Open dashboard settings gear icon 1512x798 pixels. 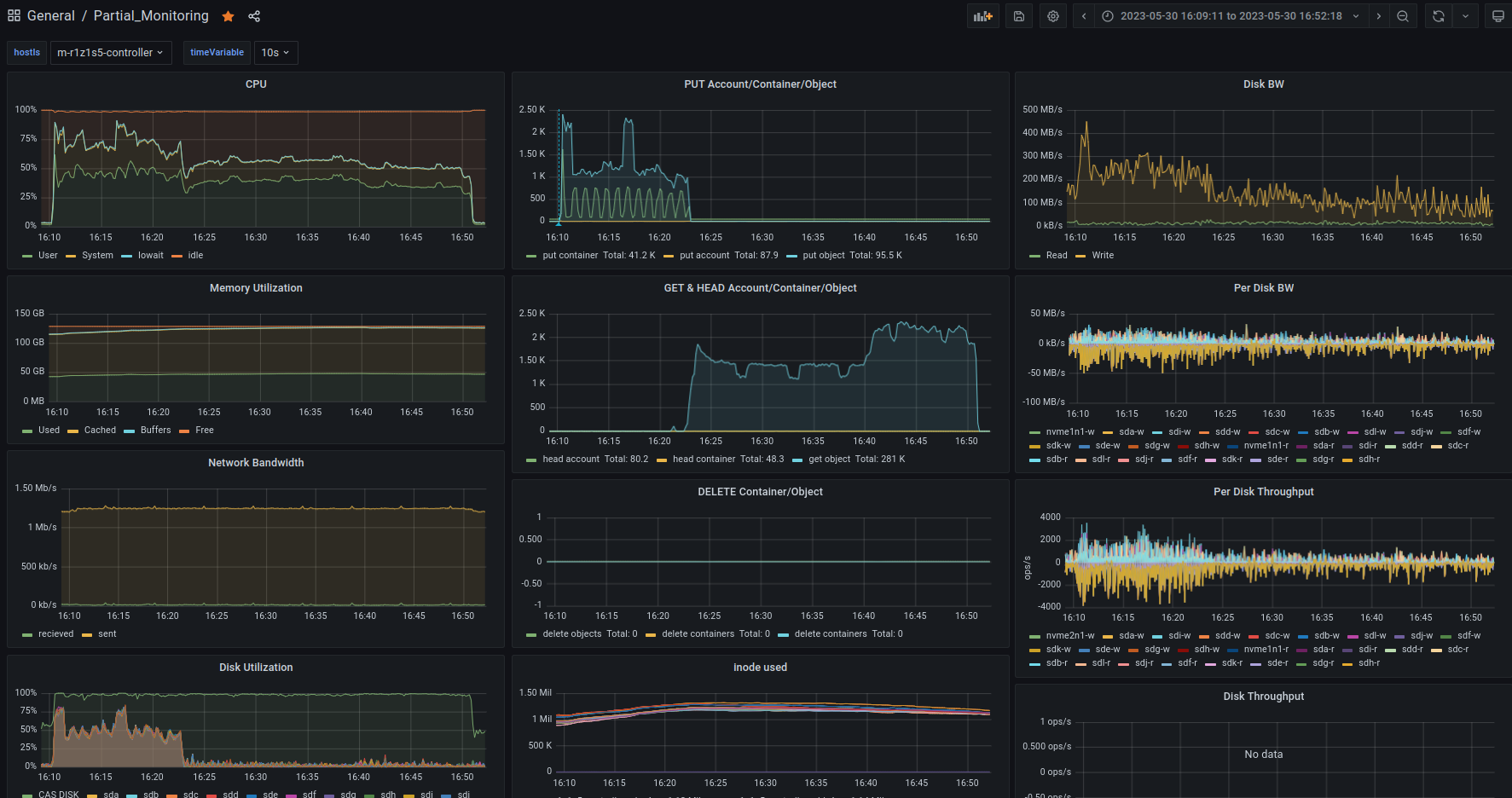coord(1053,16)
